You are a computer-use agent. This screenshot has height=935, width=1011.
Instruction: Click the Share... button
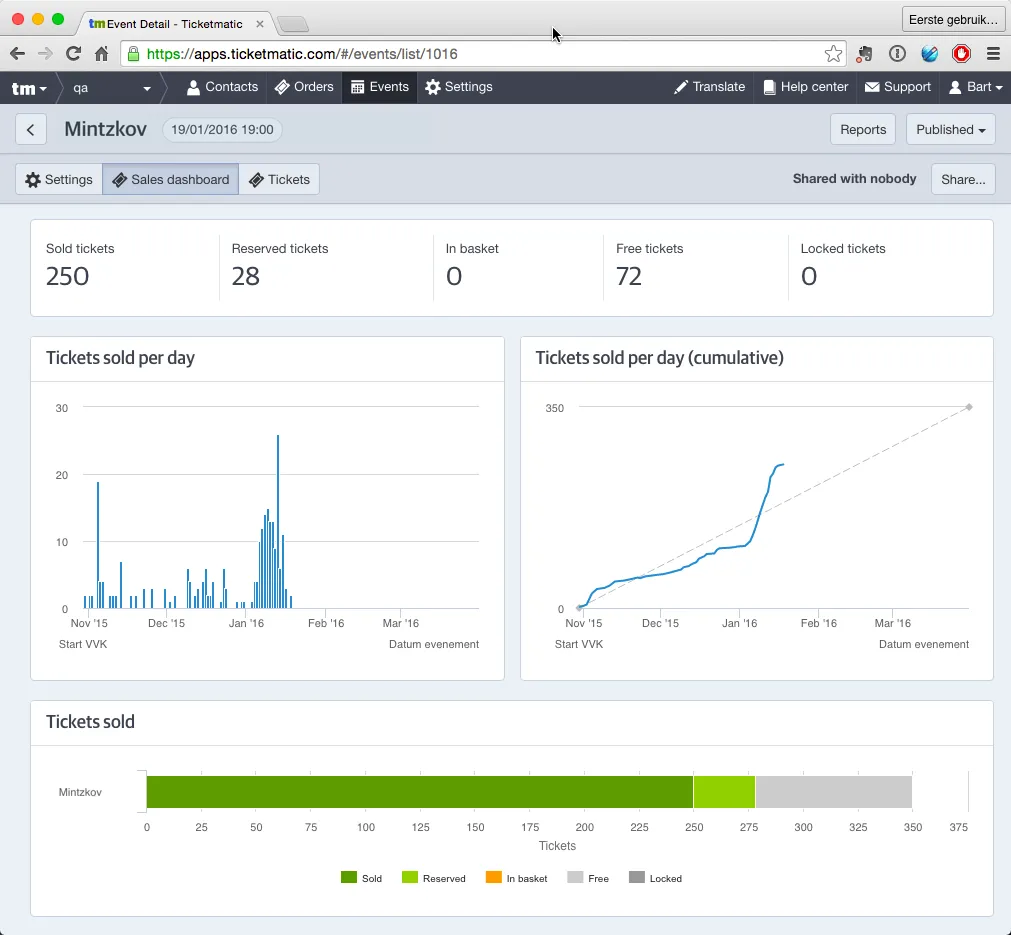point(963,180)
